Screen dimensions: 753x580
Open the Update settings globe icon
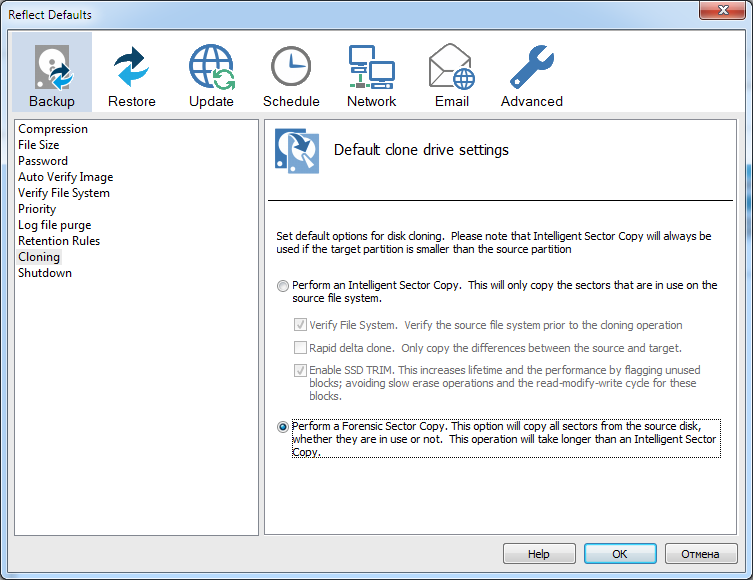[211, 68]
